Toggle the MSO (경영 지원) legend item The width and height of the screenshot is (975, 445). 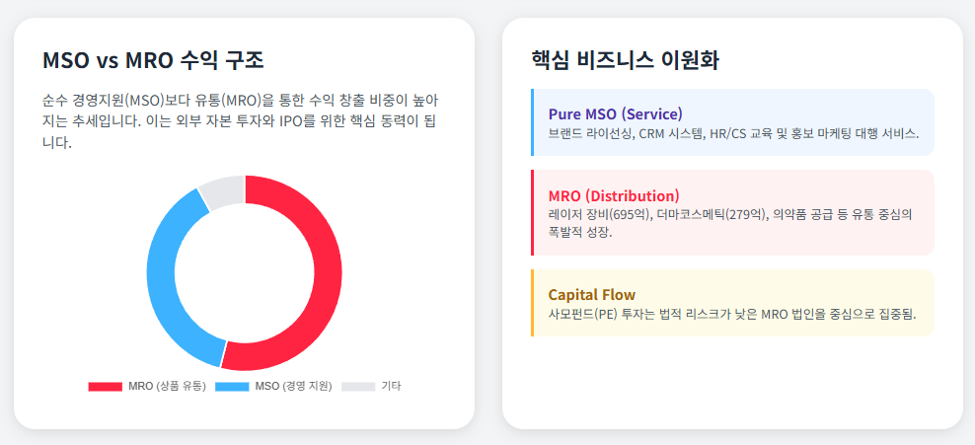274,387
